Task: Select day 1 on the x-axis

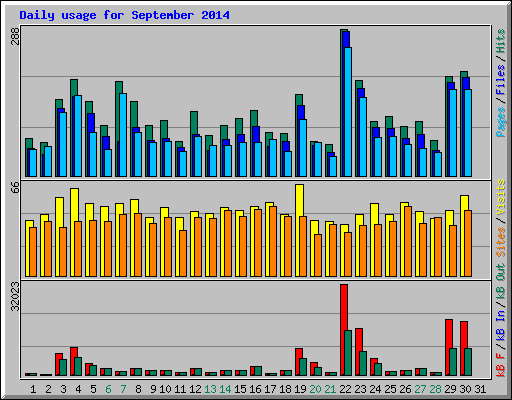Action: (x=33, y=389)
